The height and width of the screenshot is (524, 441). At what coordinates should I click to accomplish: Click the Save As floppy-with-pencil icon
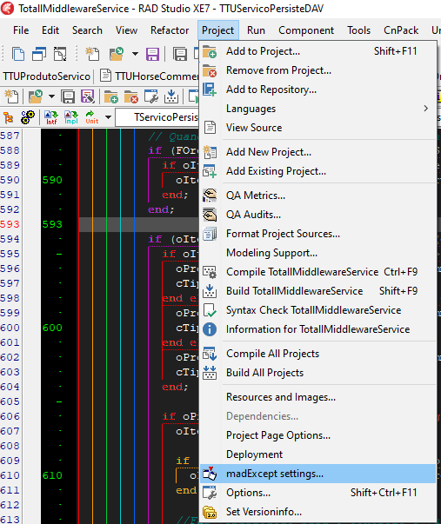(x=88, y=97)
